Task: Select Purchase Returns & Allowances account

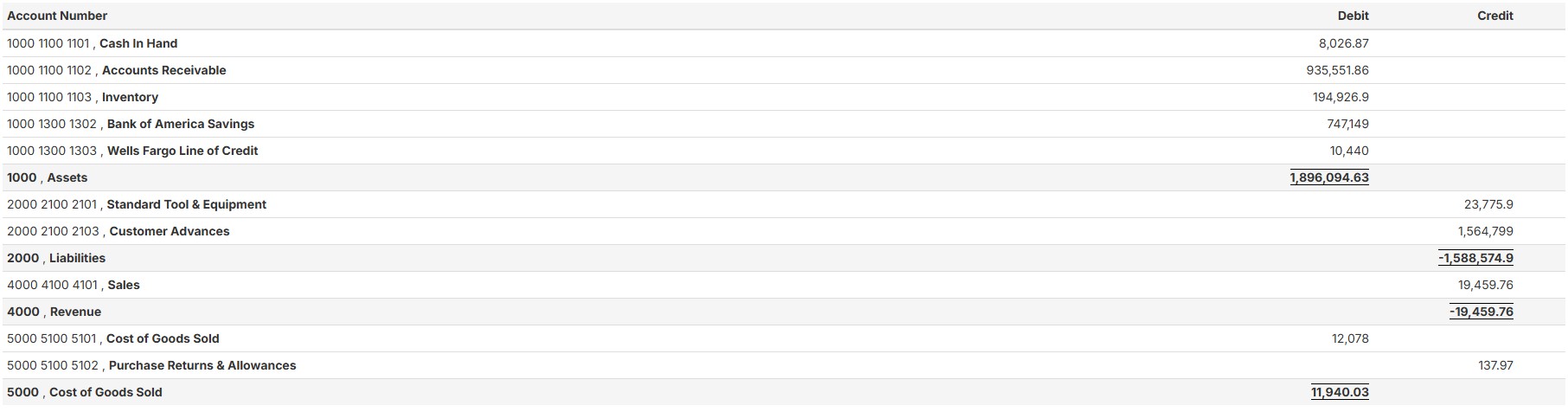Action: (x=202, y=365)
